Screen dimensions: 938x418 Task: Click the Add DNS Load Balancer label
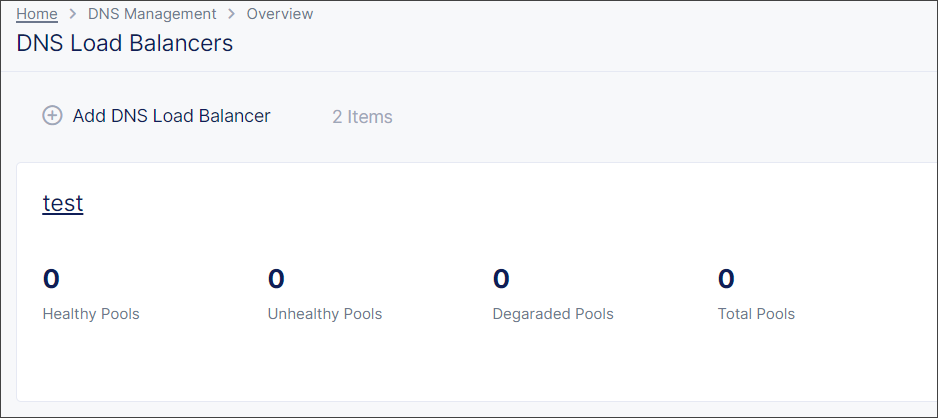(x=171, y=116)
